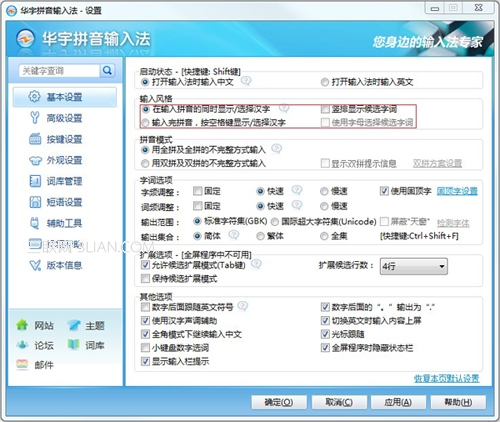Screen dimensions: 500x422
Task: Click the 邮件 envelope icon
Action: coord(22,364)
